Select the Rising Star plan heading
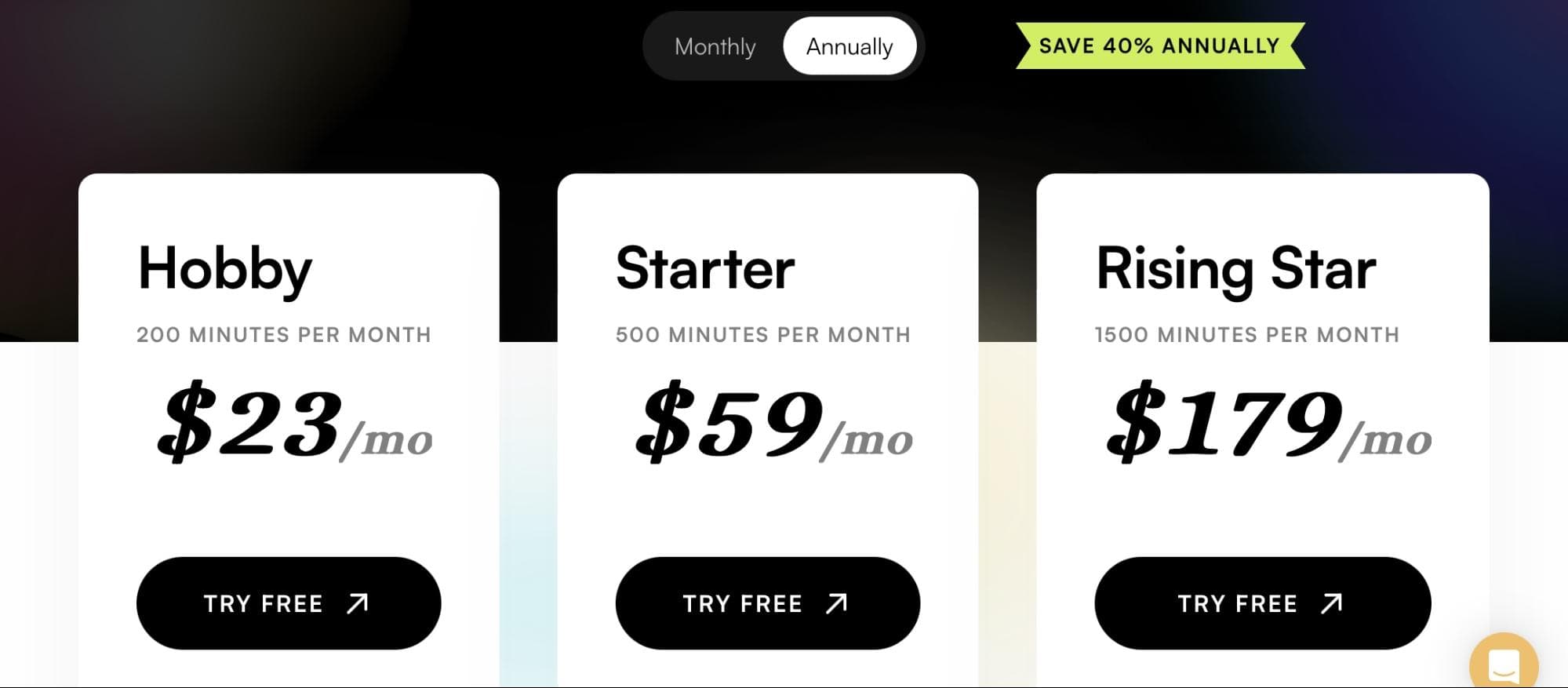The height and width of the screenshot is (688, 1568). click(x=1236, y=270)
